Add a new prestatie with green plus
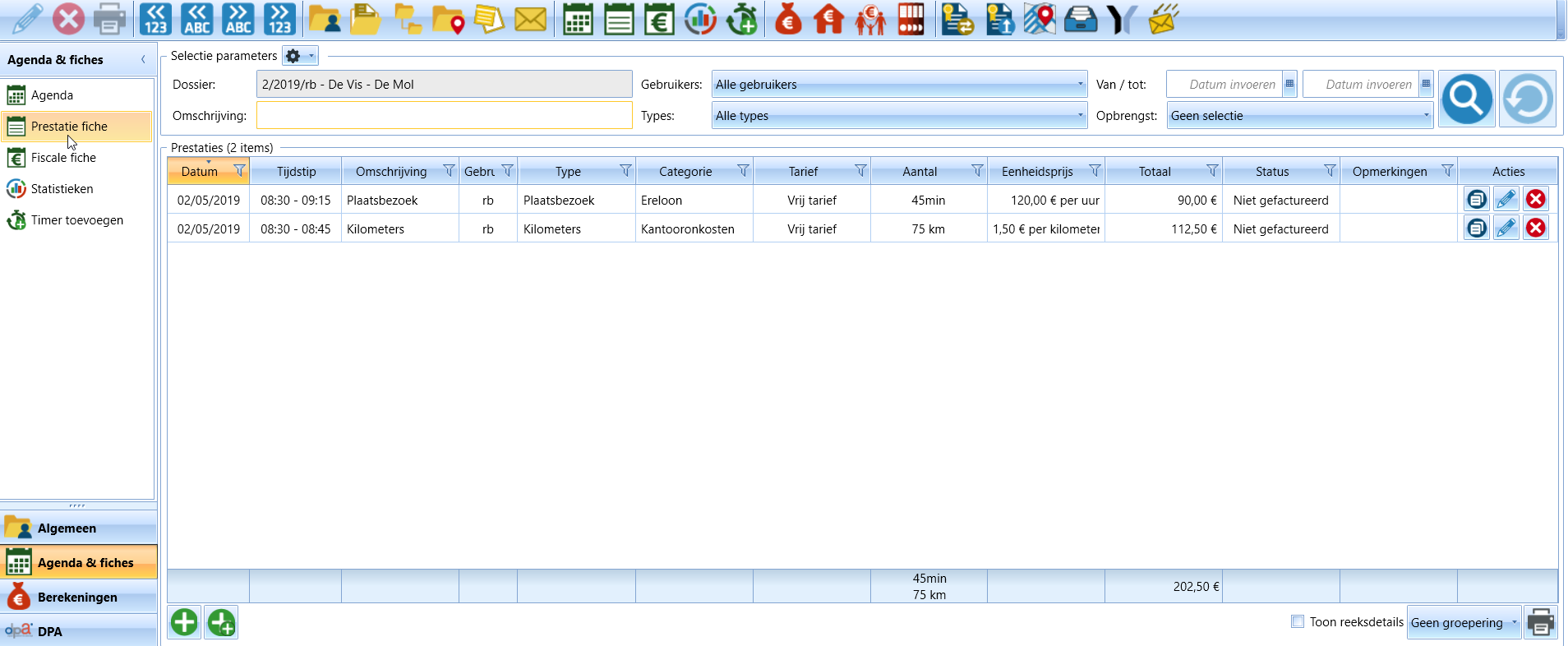 point(184,622)
